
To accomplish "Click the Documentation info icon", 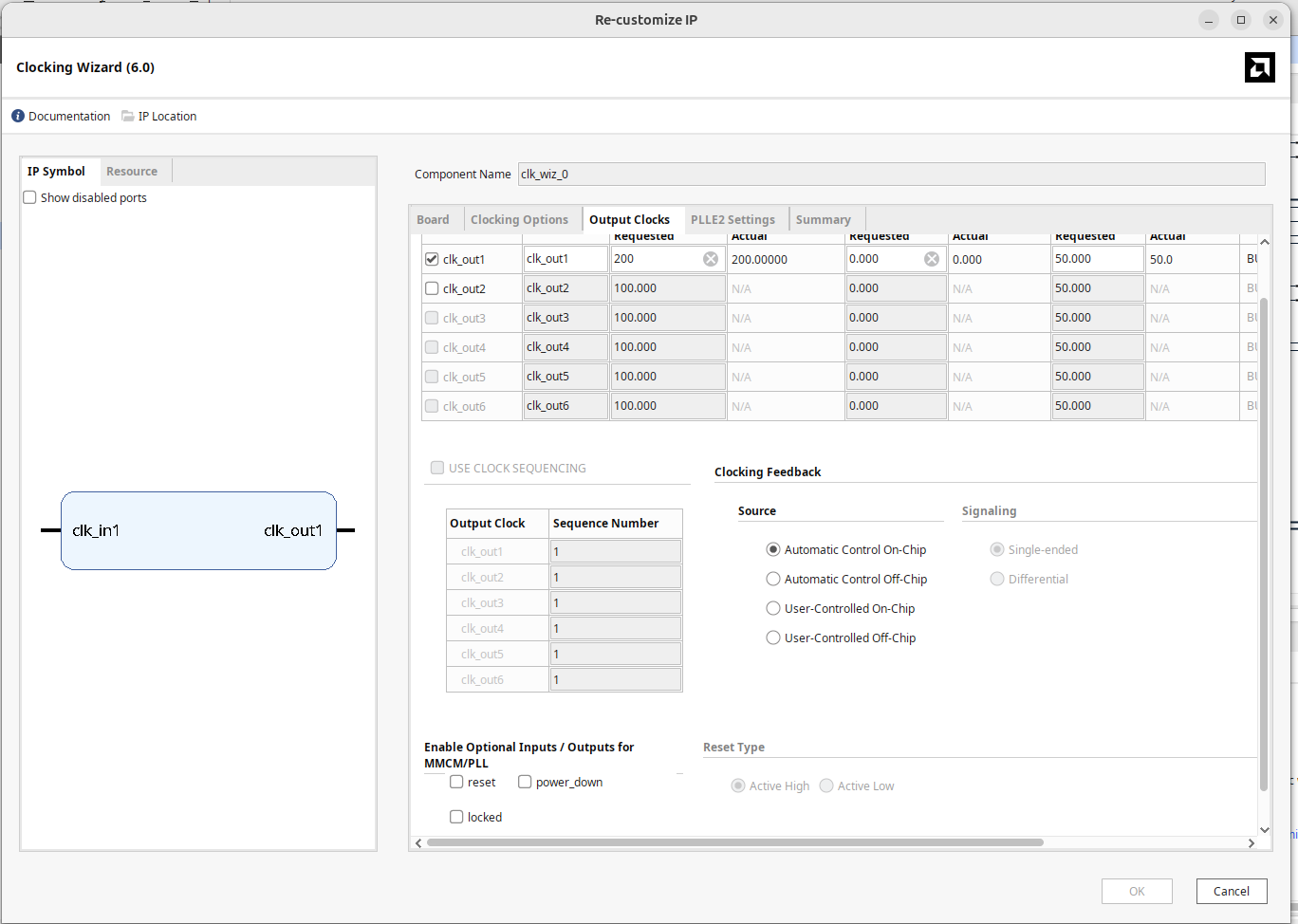I will click(x=18, y=116).
